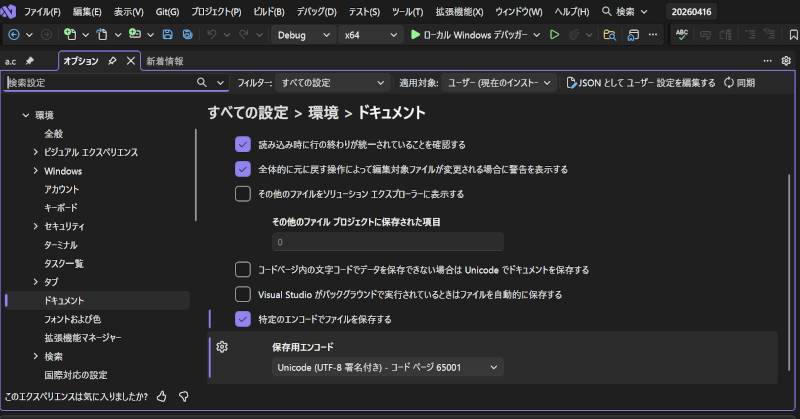Close the オプション tab

(131, 61)
